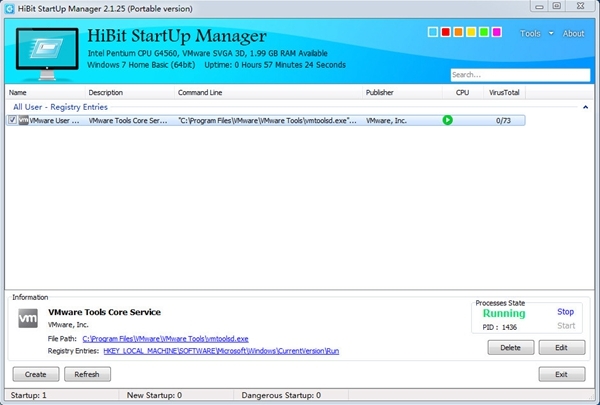Open the HKEY_LOCAL_MACHINE registry entry link
600x405 pixels.
point(221,351)
